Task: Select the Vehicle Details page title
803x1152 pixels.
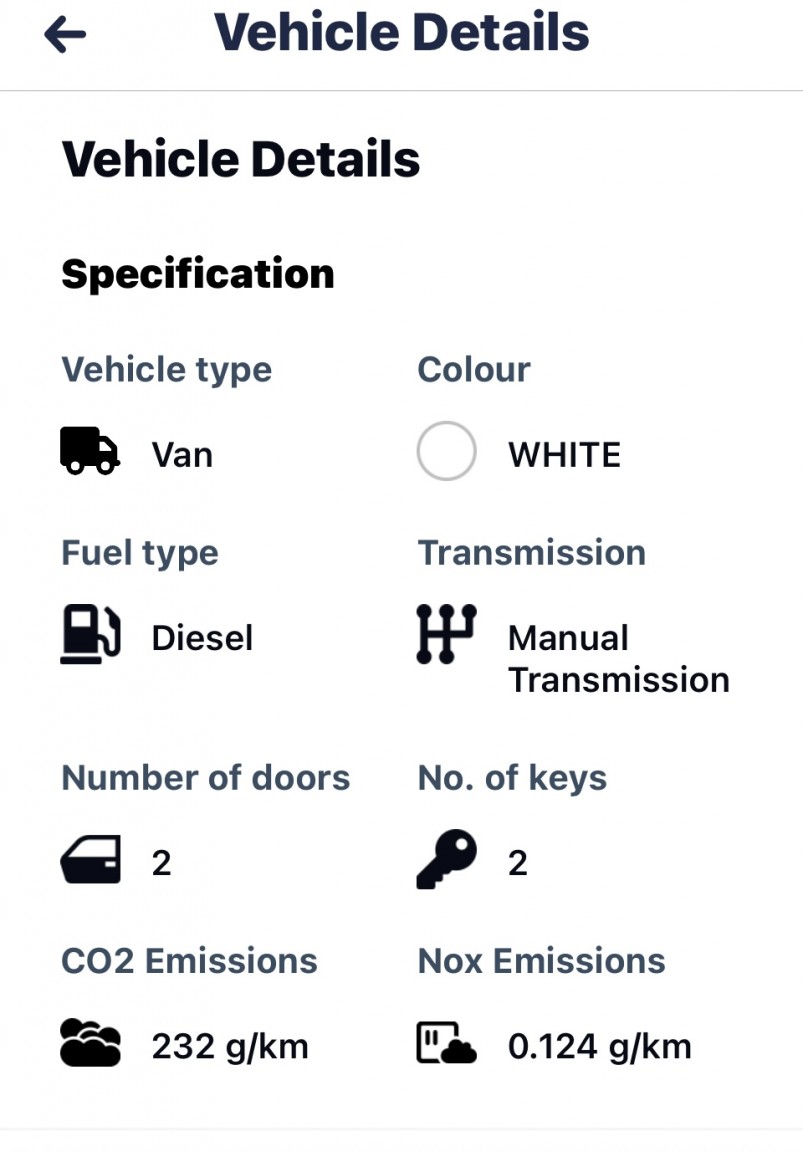Action: 401,32
